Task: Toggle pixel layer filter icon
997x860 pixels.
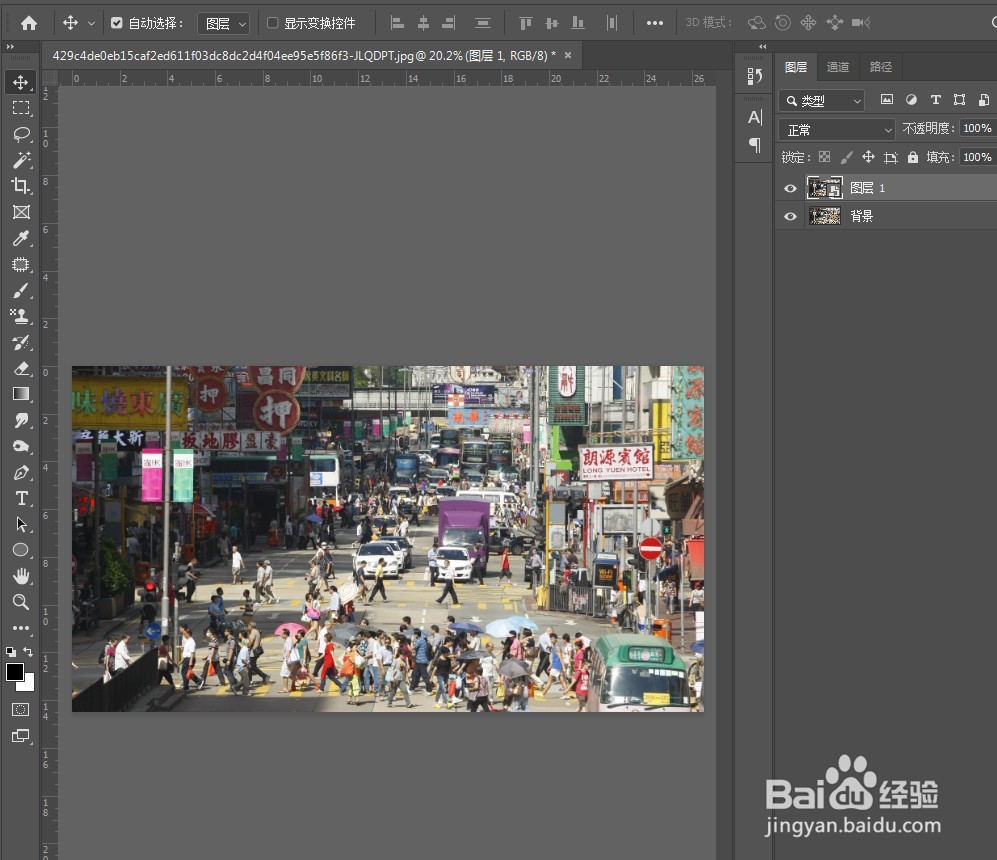Action: tap(886, 99)
